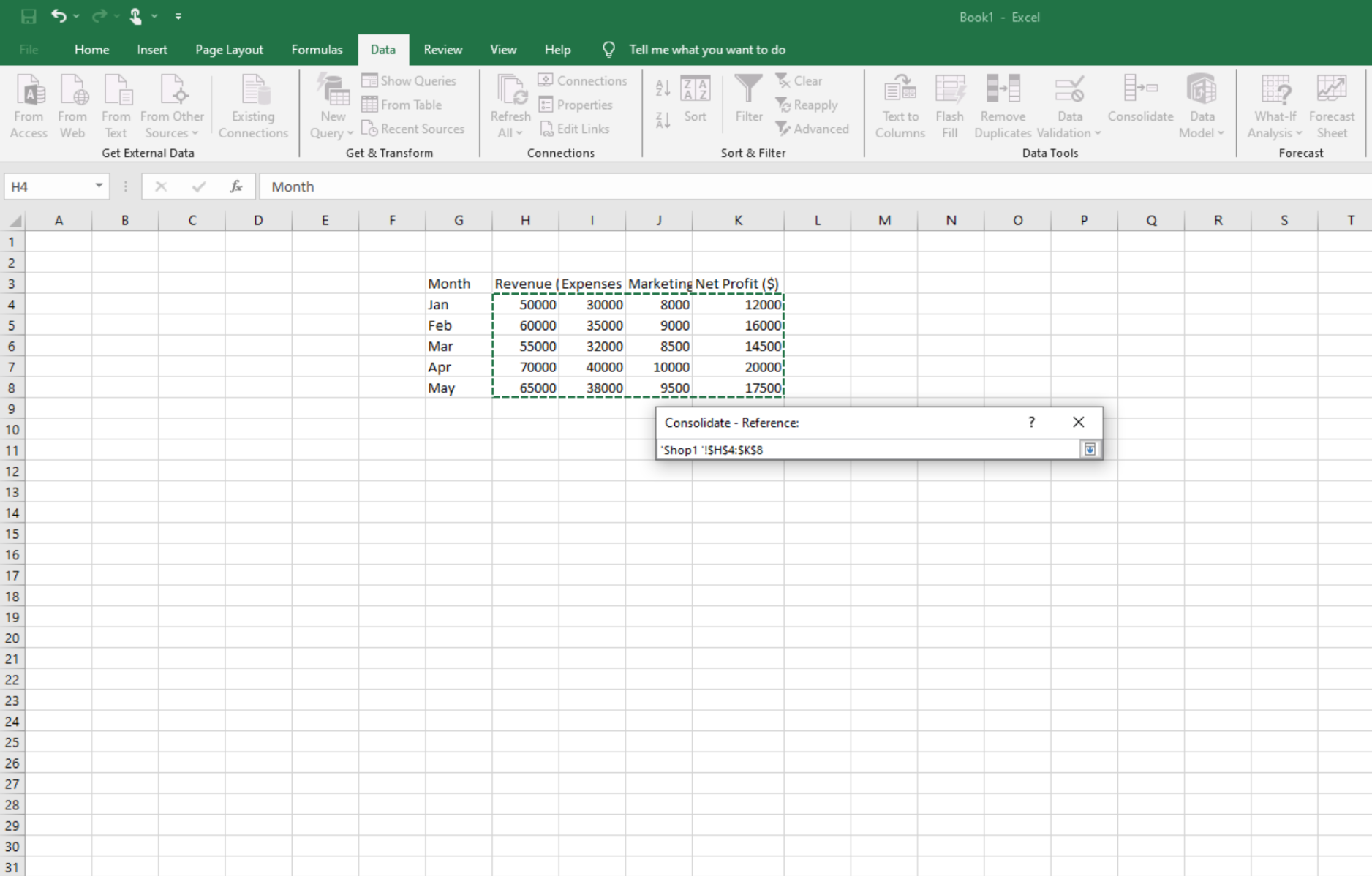The image size is (1372, 876).
Task: Click Connections in the ribbon
Action: tap(583, 80)
